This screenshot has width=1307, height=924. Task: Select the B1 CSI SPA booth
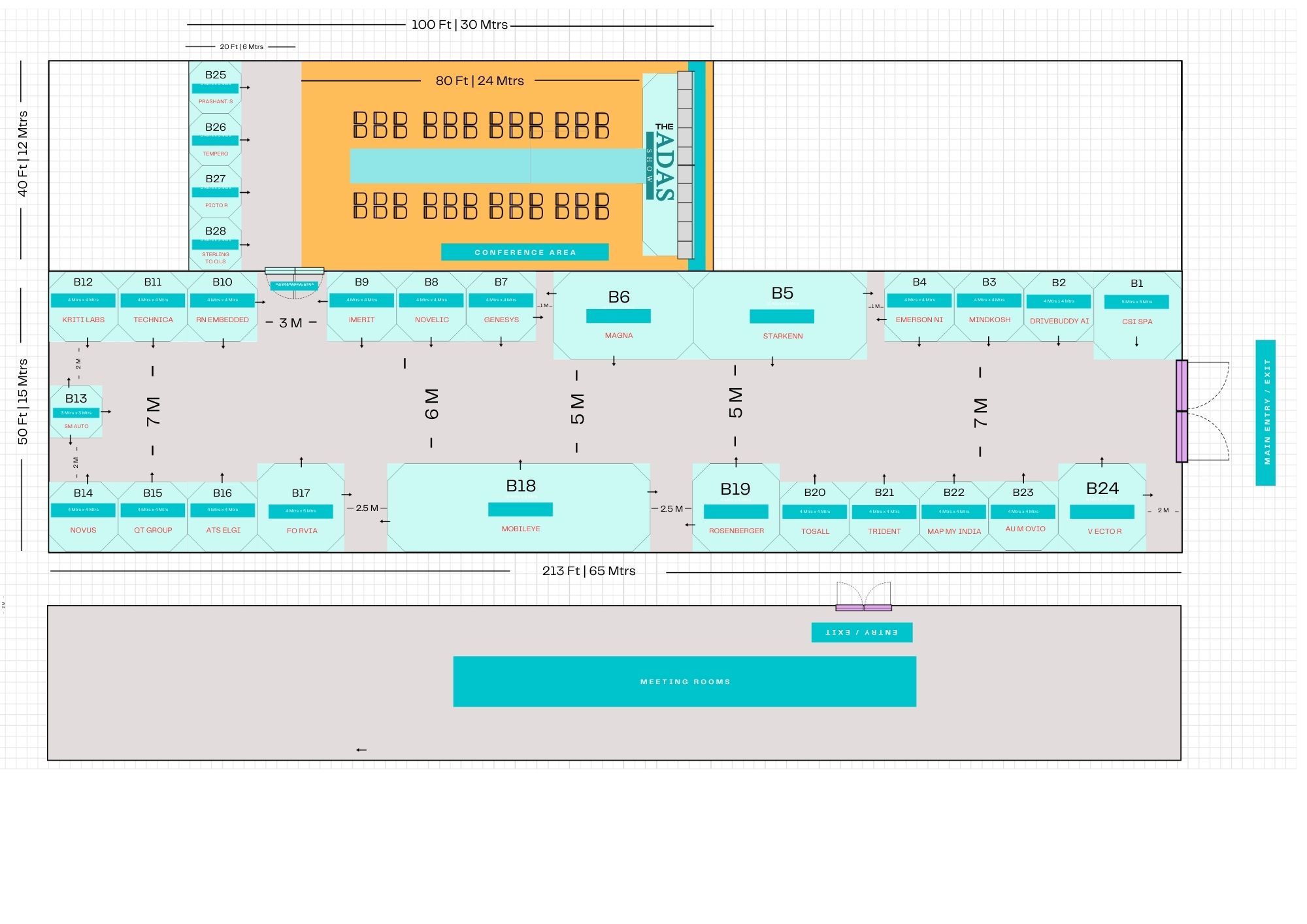tap(1136, 316)
